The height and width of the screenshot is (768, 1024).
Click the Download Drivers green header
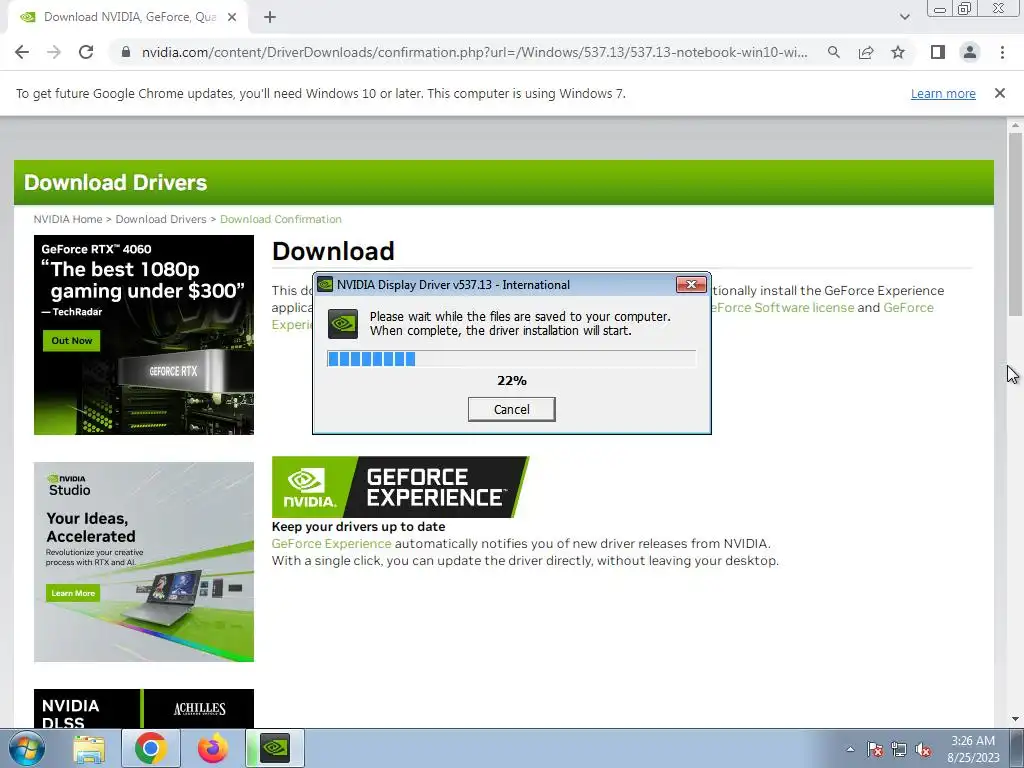click(504, 182)
